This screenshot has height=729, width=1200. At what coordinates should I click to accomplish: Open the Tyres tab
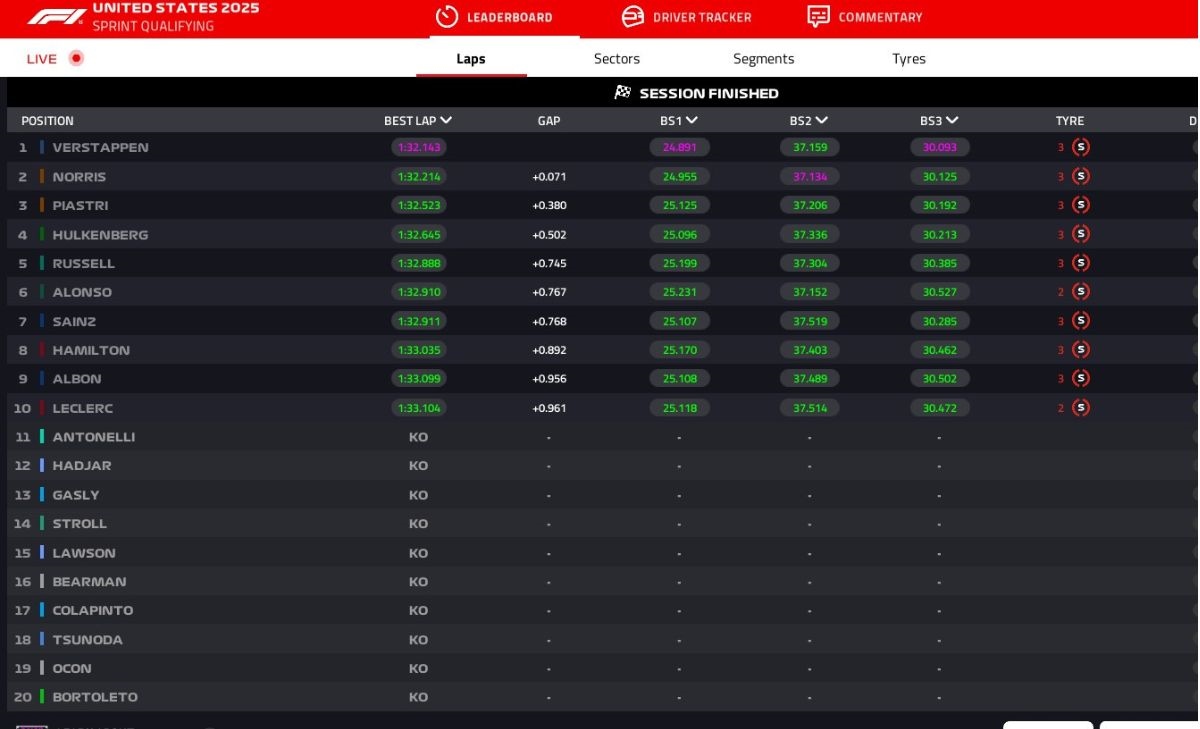[908, 59]
